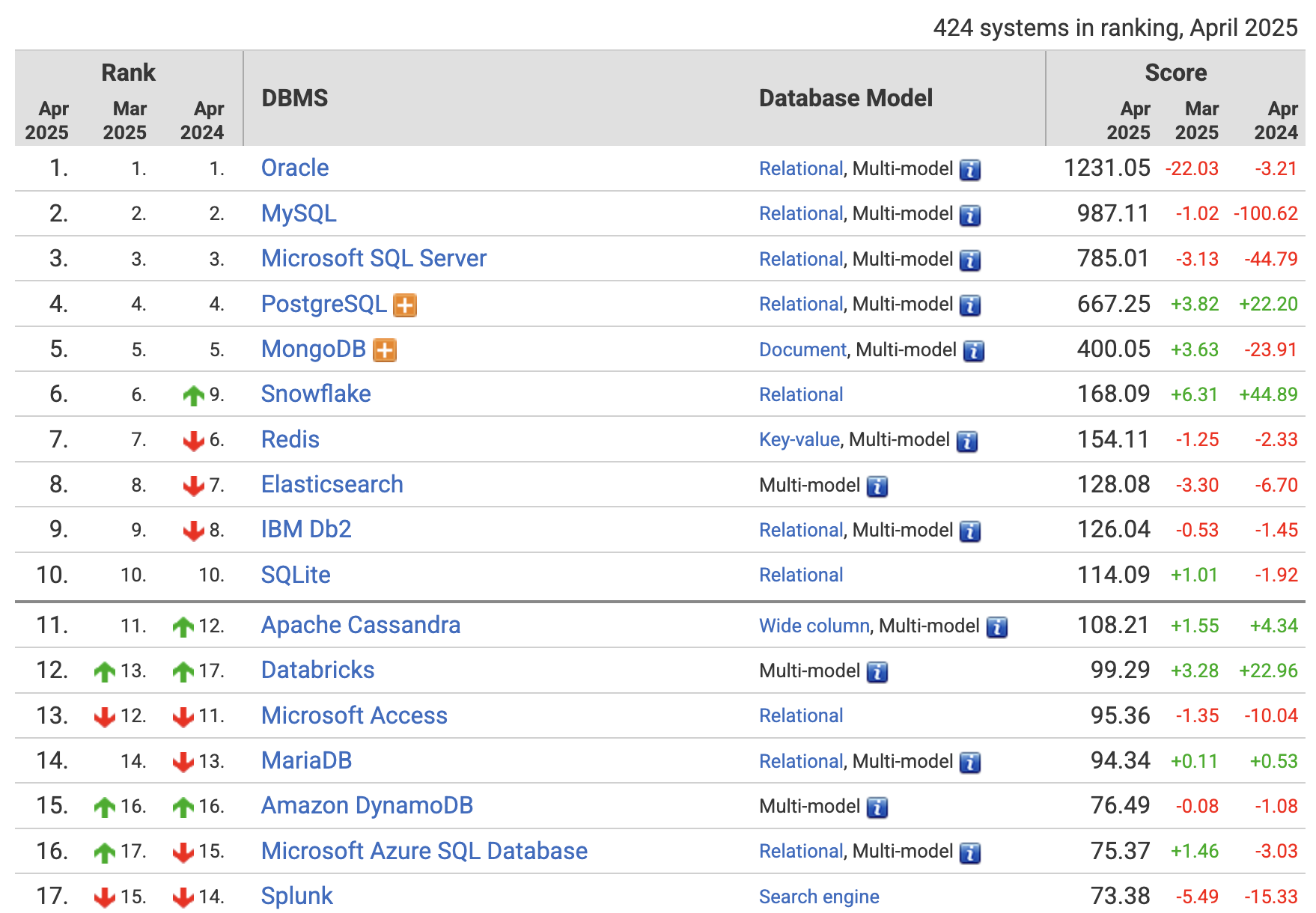Click Relational link in SQLite row
The image size is (1316, 913).
(801, 575)
